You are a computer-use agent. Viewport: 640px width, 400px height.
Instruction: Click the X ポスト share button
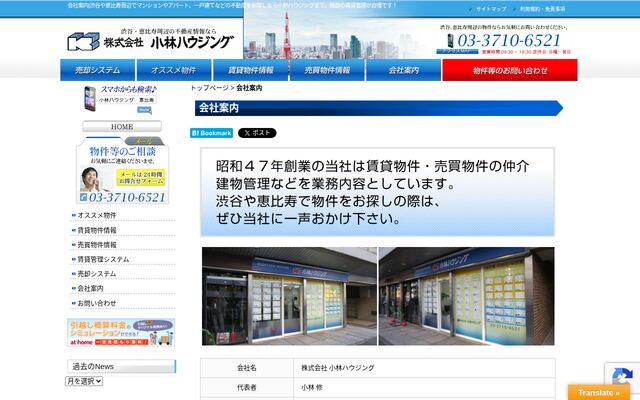(x=257, y=133)
